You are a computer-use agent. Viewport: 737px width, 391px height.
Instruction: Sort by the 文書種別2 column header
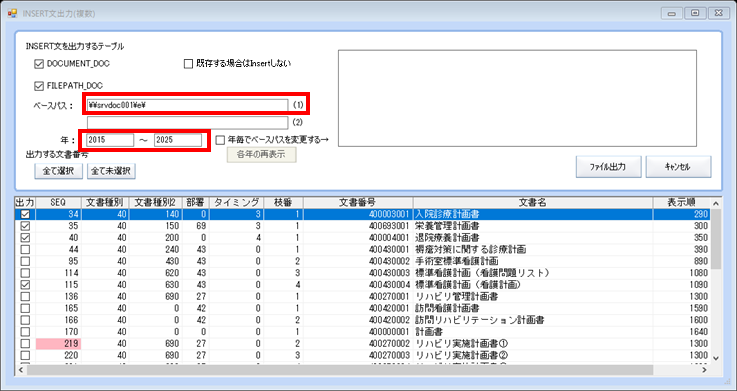tap(155, 203)
